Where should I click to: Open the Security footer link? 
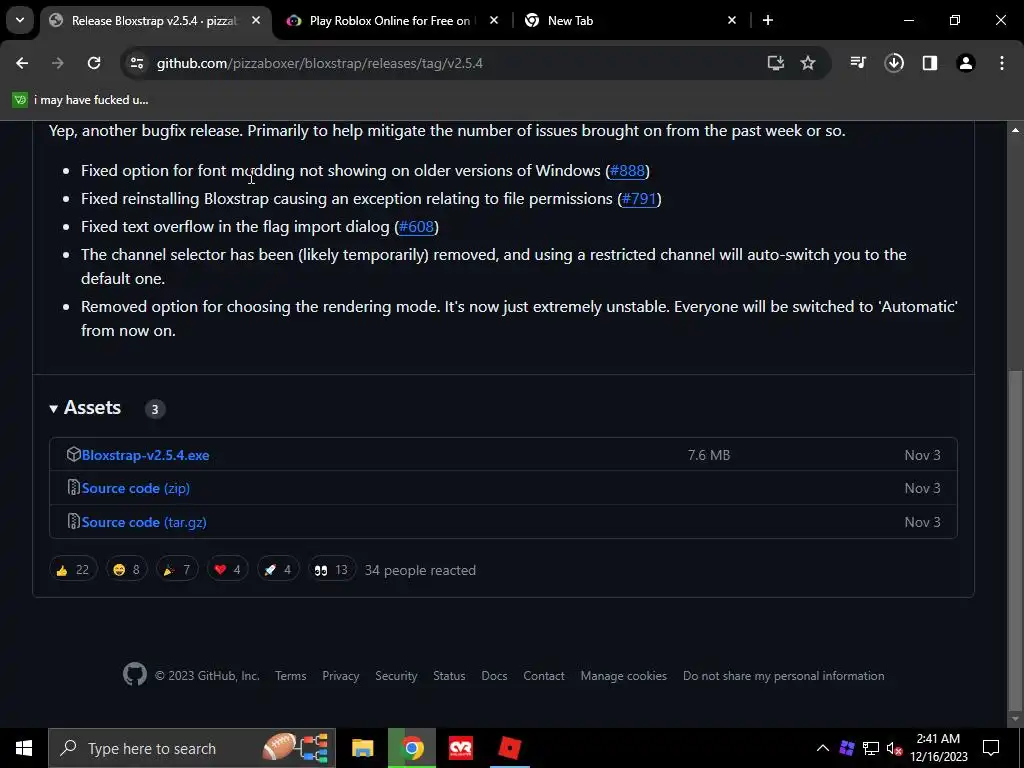point(396,676)
